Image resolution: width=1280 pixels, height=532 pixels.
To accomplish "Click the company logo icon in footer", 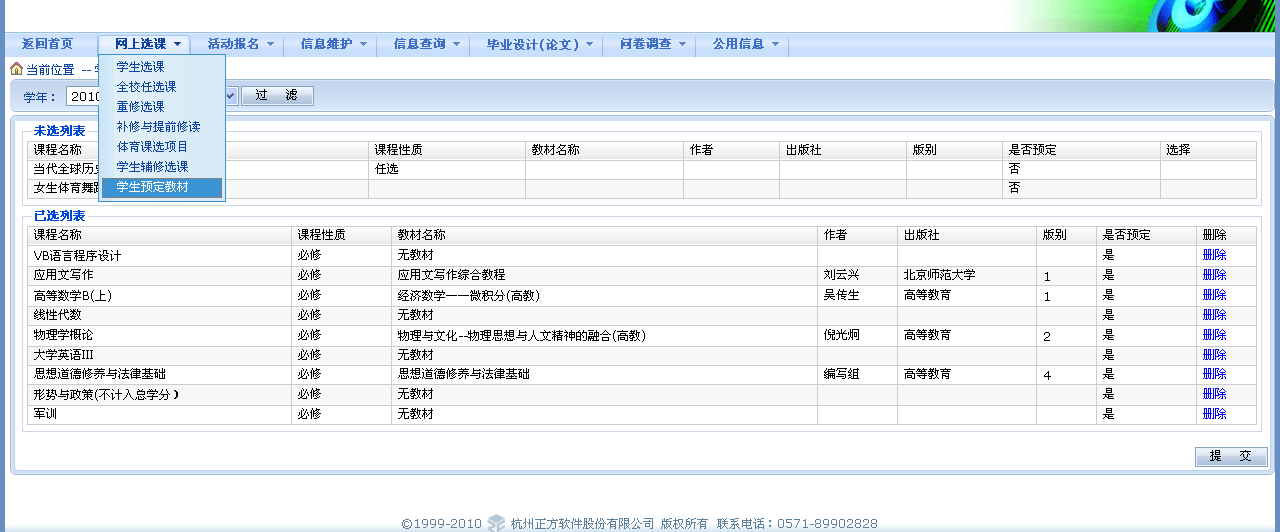I will tap(497, 523).
